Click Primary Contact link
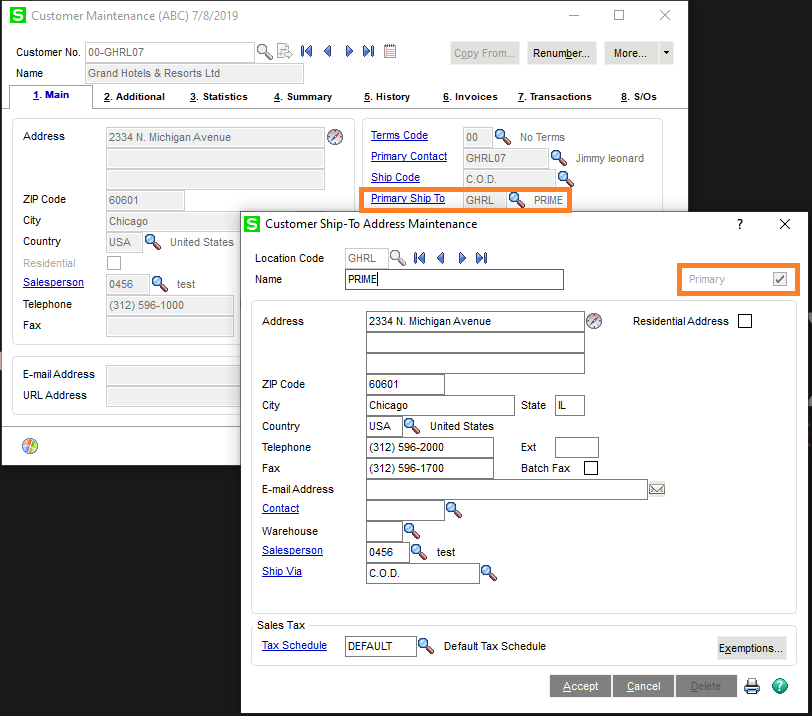The image size is (812, 716). [x=409, y=156]
